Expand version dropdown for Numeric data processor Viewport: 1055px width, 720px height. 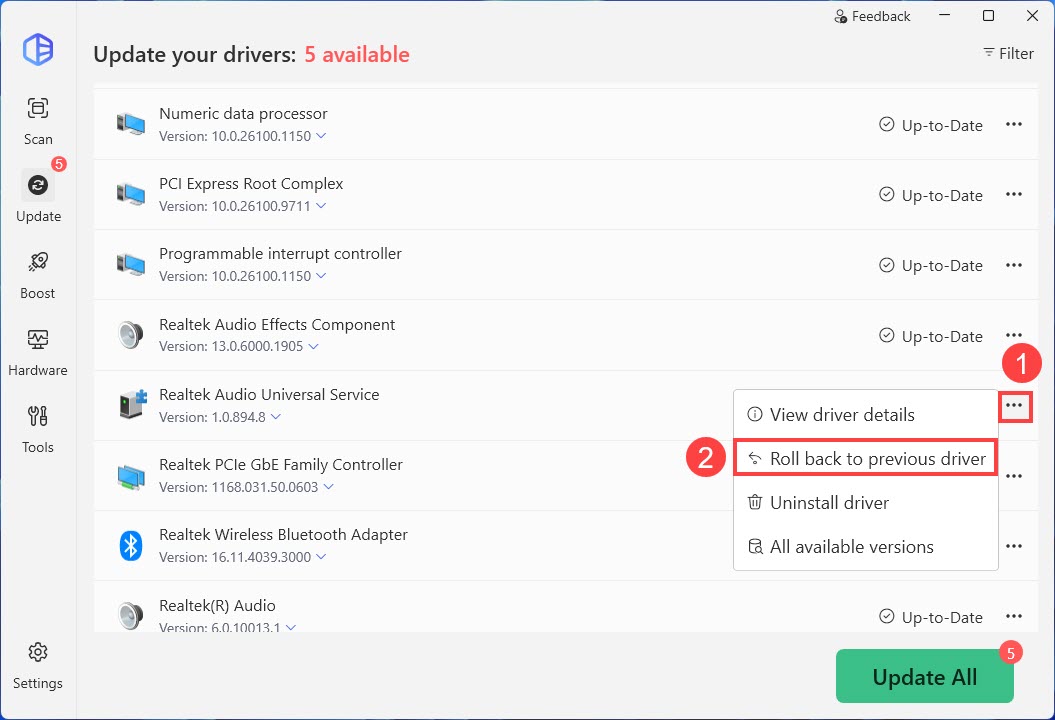[x=321, y=135]
